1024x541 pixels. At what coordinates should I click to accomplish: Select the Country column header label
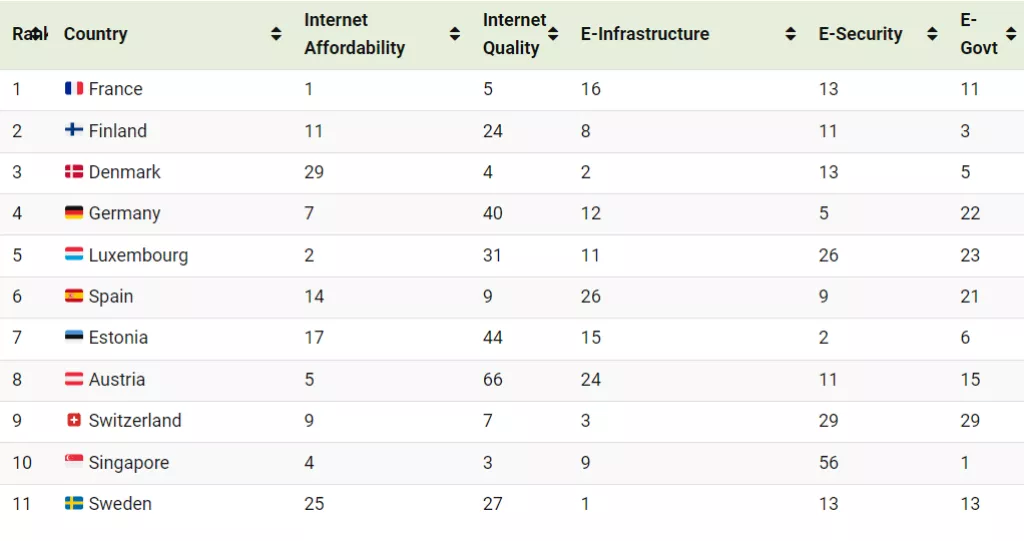click(x=96, y=34)
